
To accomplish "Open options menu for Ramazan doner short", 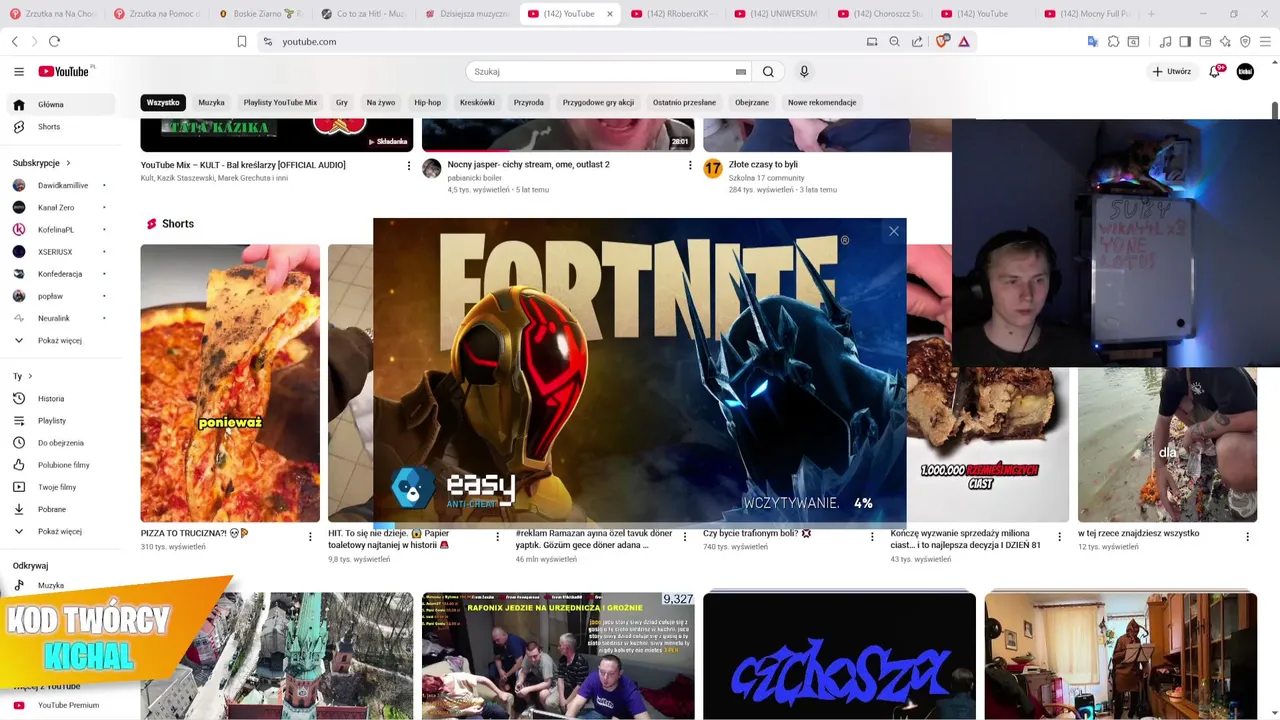I will tap(685, 537).
